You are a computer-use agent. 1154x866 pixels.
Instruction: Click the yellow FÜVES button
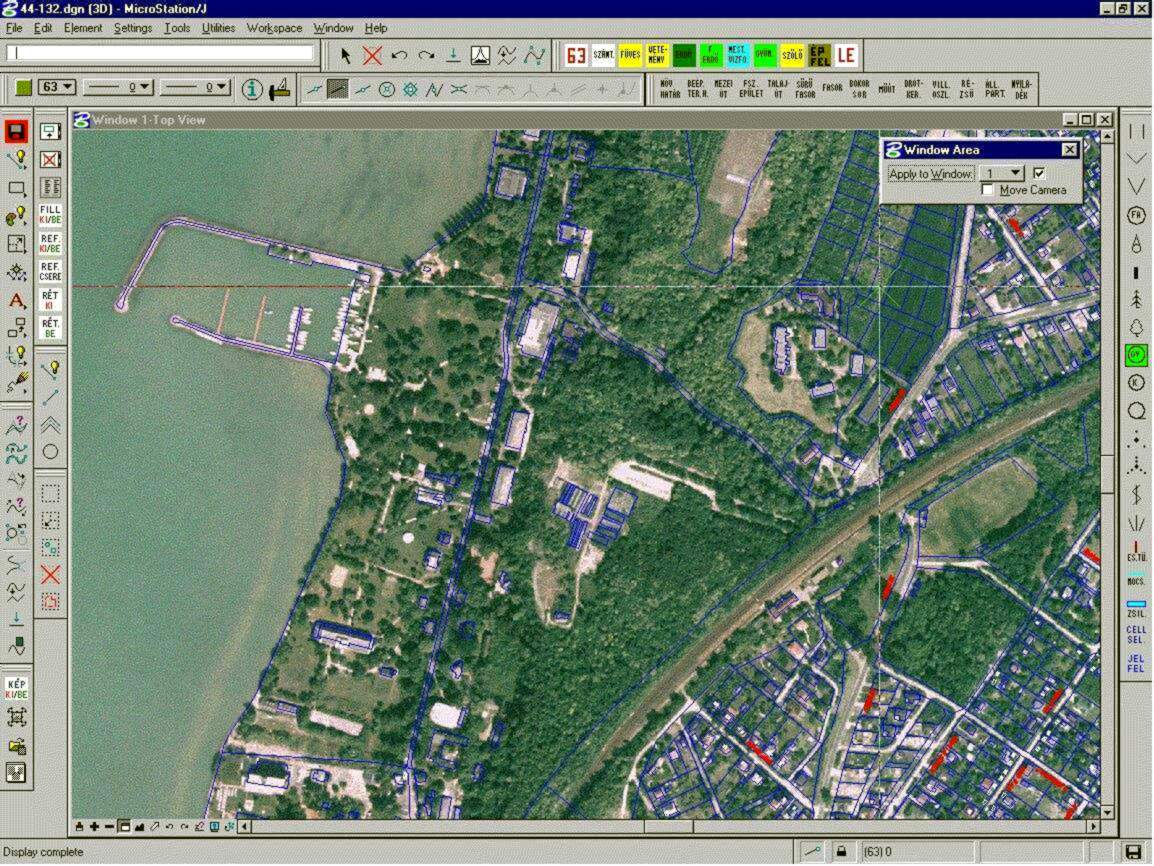630,55
